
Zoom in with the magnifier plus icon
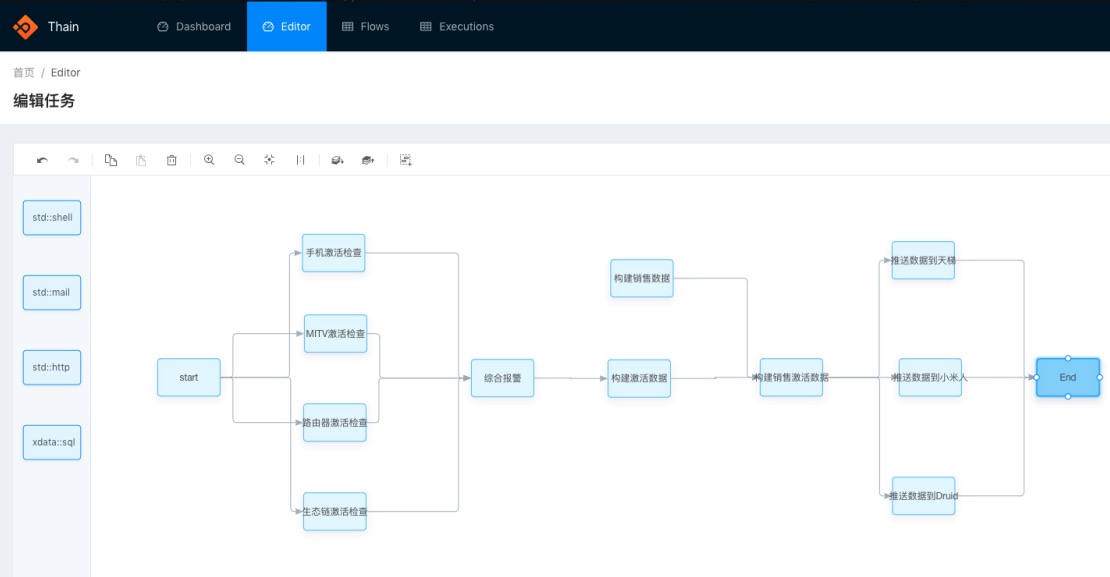209,160
